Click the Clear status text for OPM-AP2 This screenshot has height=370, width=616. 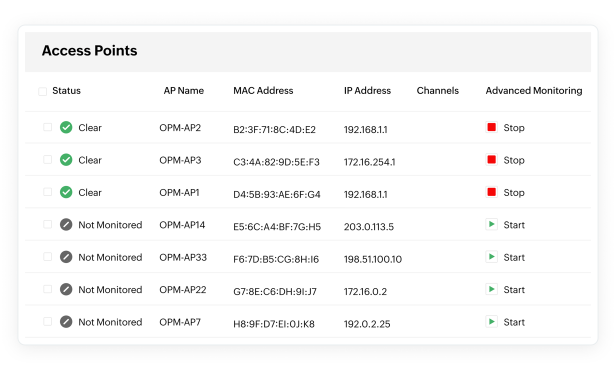click(90, 128)
